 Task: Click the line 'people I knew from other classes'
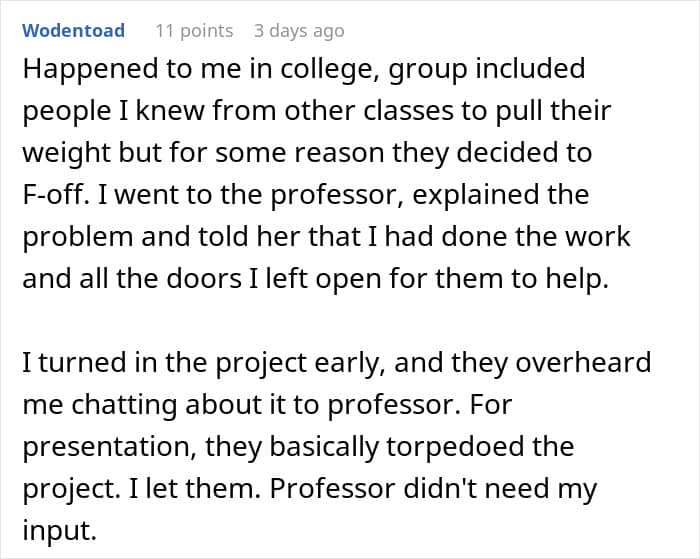(316, 112)
